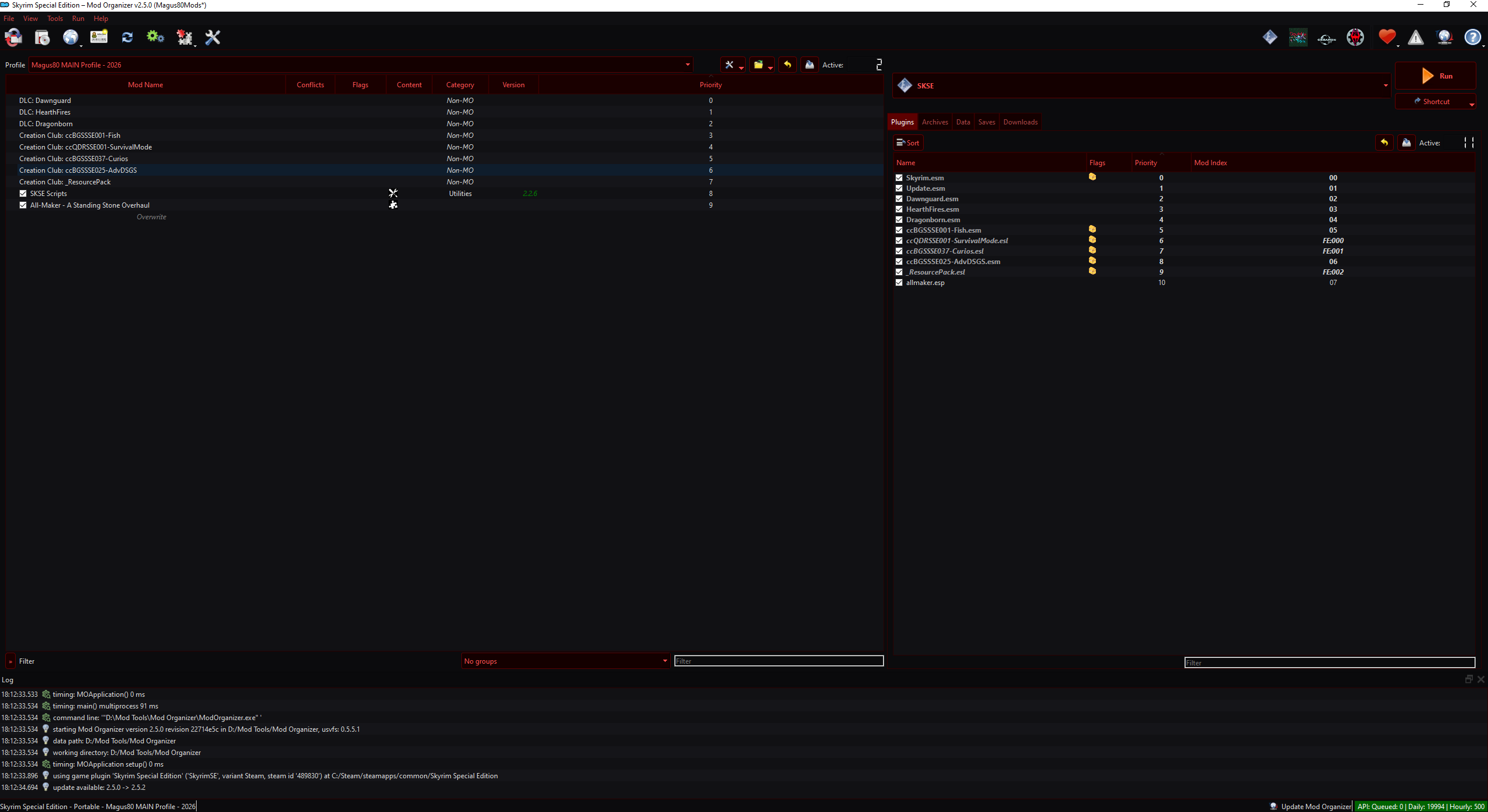
Task: Click the Nexus globe toolbar icon
Action: [x=70, y=38]
